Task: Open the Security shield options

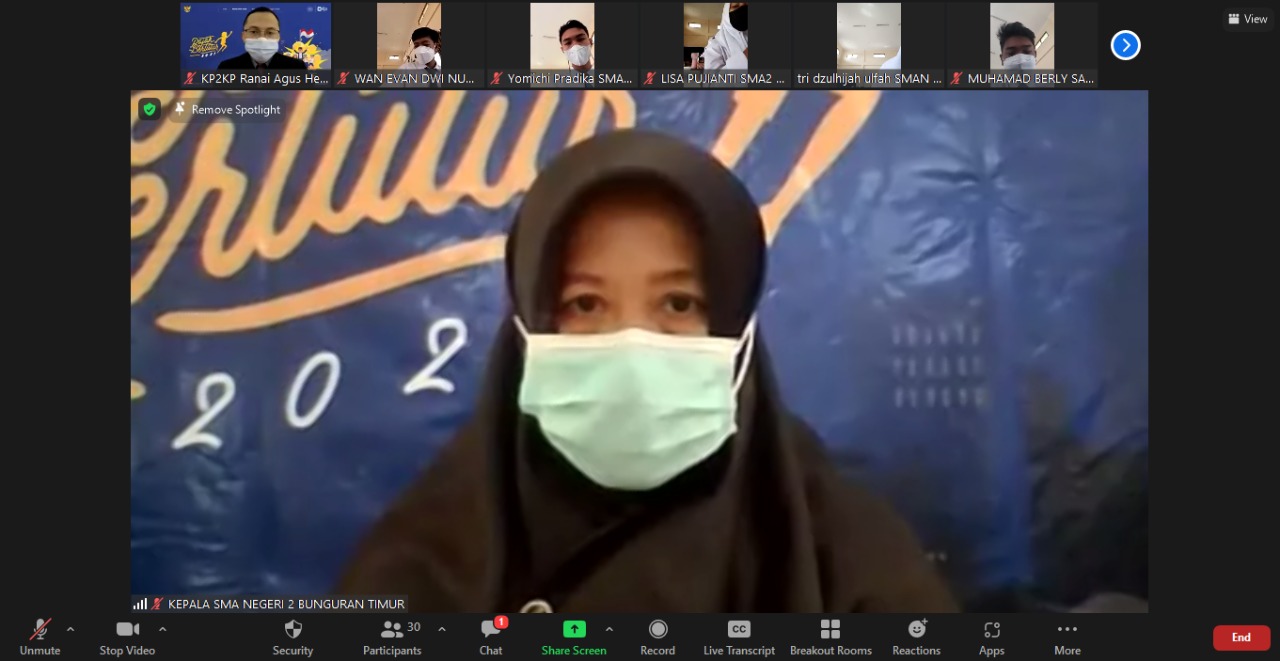Action: pyautogui.click(x=293, y=636)
